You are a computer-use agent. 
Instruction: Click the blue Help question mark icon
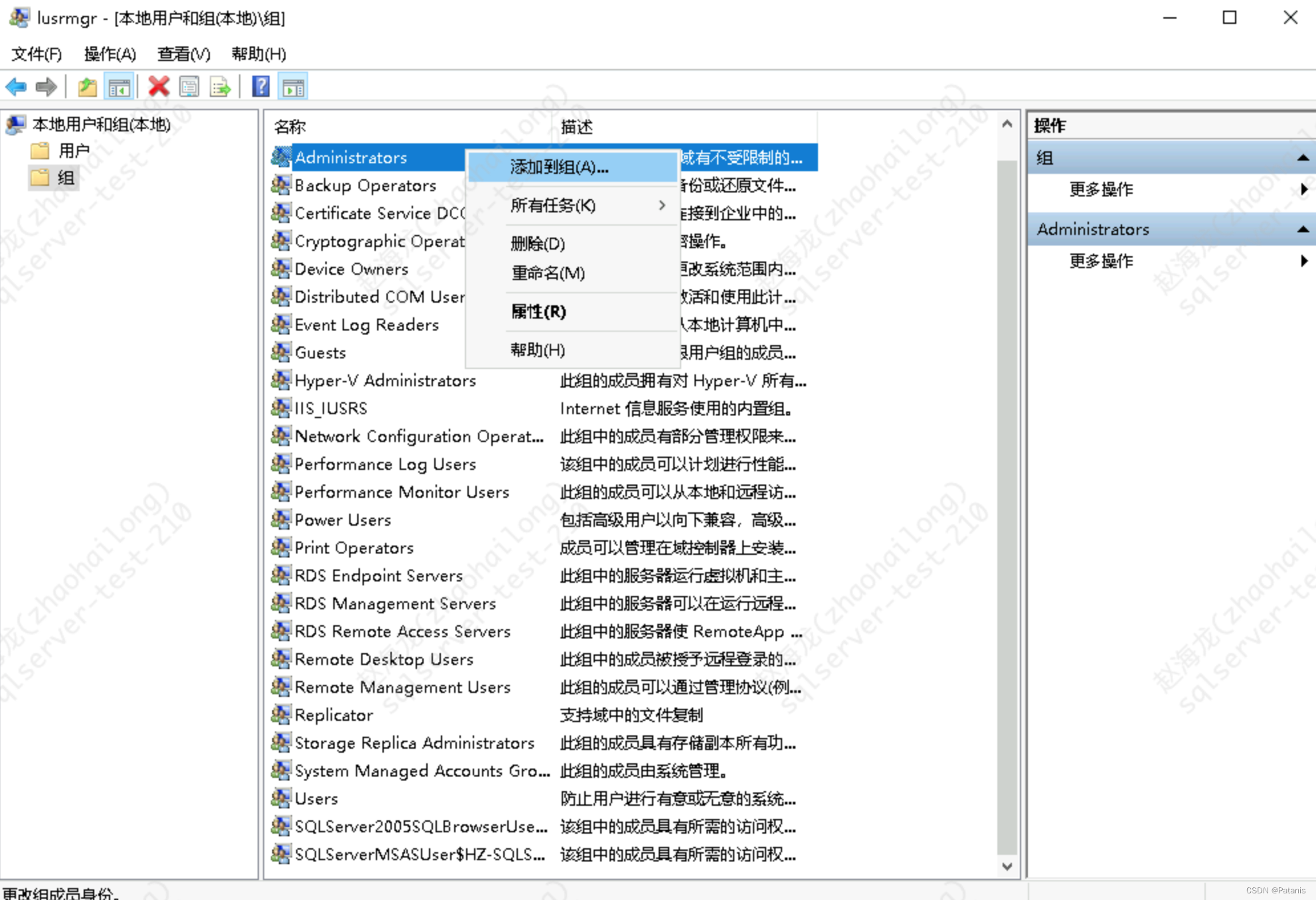[x=261, y=86]
